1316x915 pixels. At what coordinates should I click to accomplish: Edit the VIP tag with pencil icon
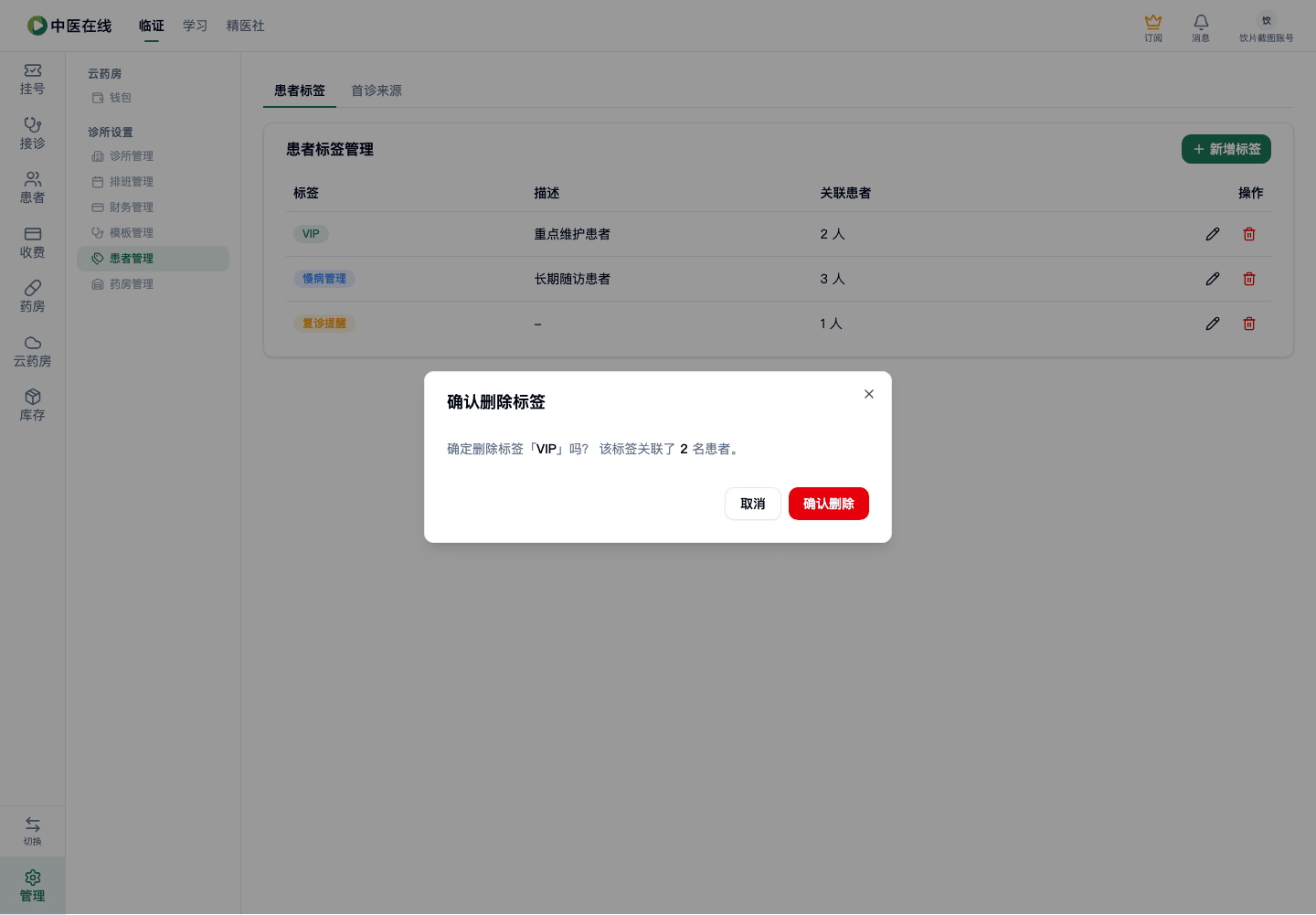[x=1213, y=234]
